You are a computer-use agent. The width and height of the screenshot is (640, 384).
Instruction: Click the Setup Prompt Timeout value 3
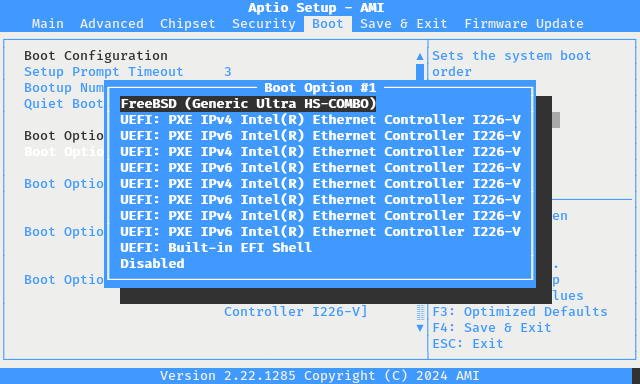pyautogui.click(x=228, y=72)
